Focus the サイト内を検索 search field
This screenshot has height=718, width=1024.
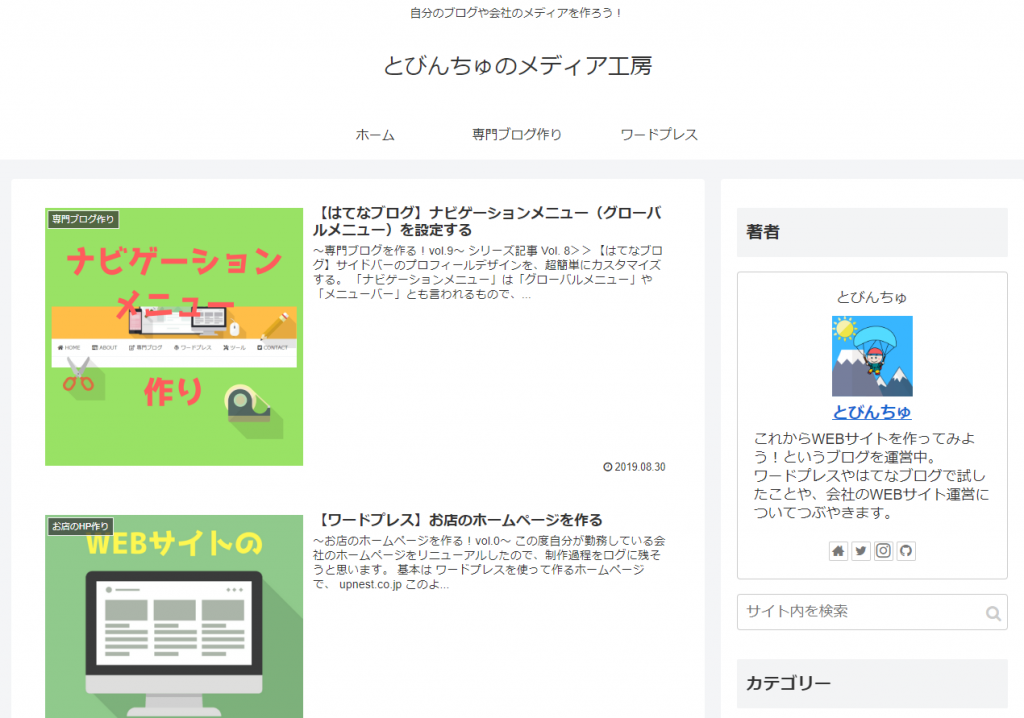point(872,612)
